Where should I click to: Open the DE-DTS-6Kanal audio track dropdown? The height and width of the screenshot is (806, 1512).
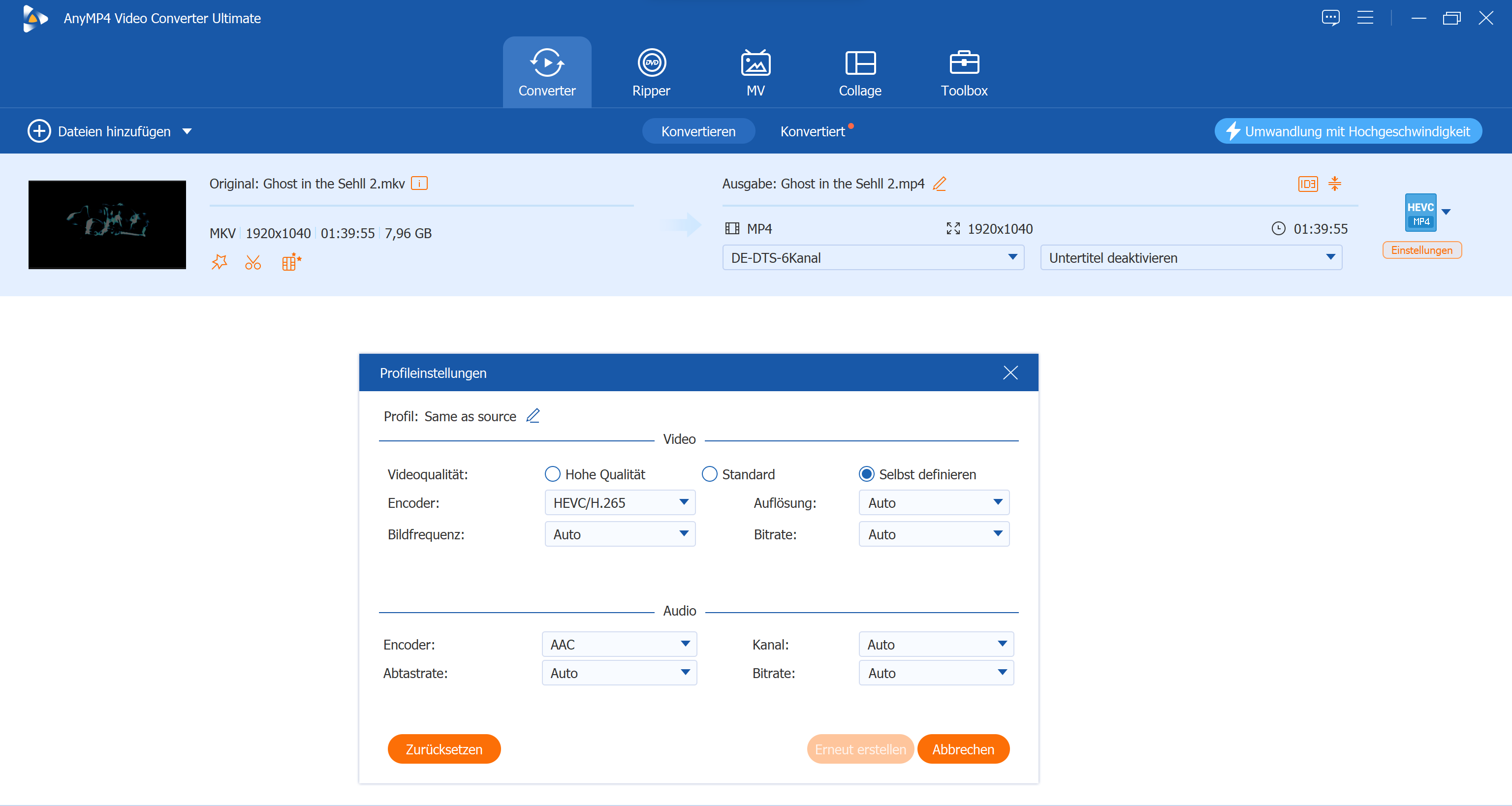873,257
